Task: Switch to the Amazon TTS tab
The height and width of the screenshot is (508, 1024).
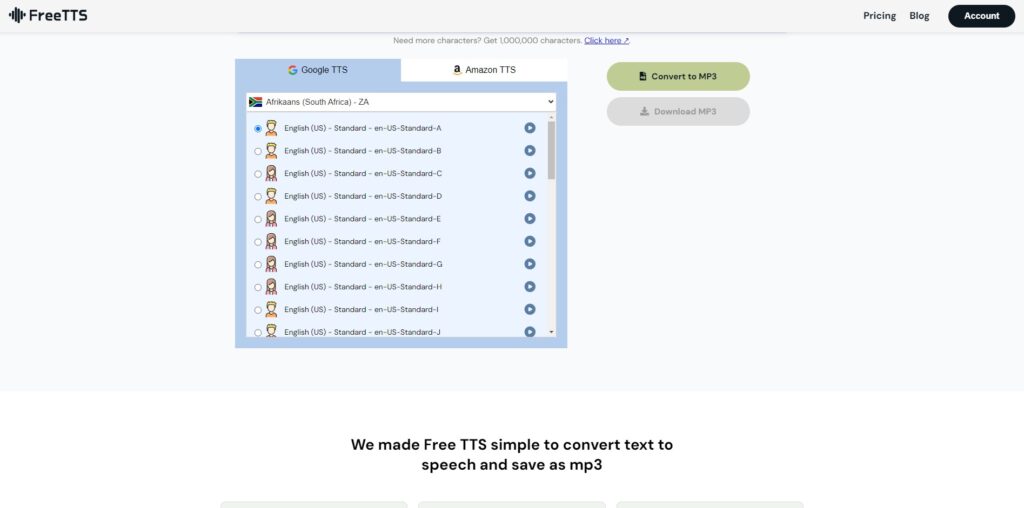Action: [x=484, y=70]
